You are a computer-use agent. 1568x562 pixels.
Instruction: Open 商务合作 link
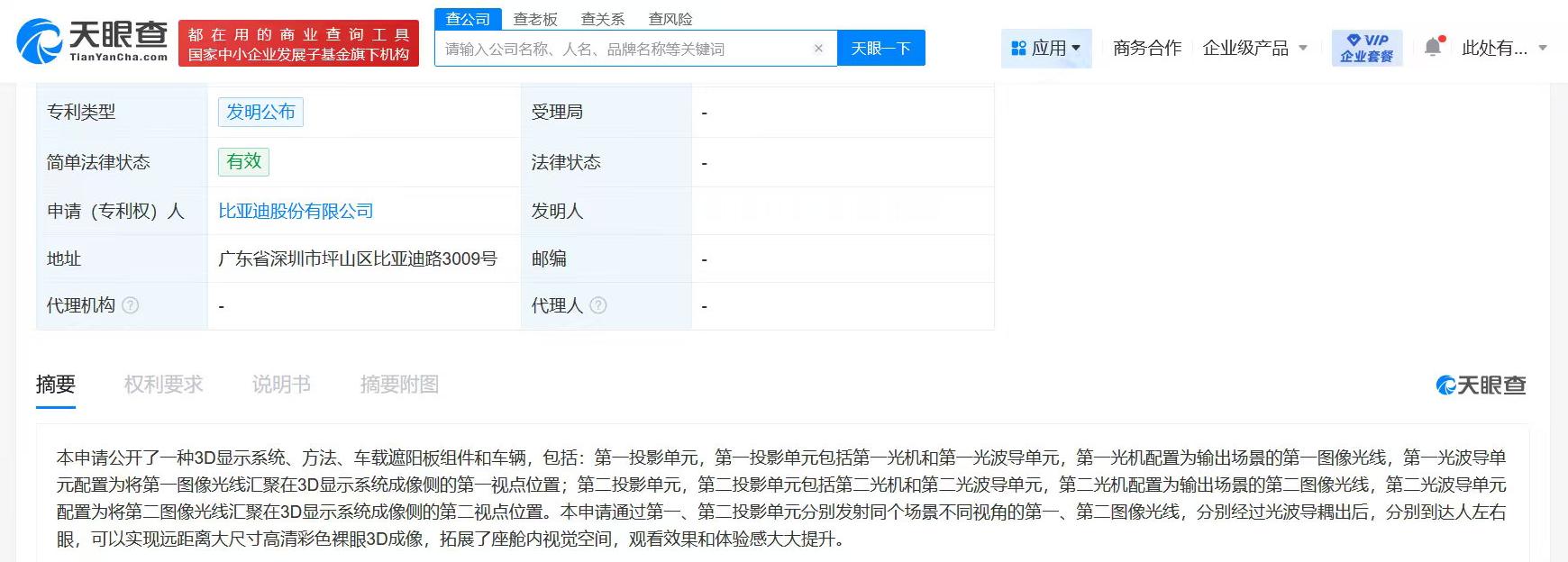(x=1146, y=48)
